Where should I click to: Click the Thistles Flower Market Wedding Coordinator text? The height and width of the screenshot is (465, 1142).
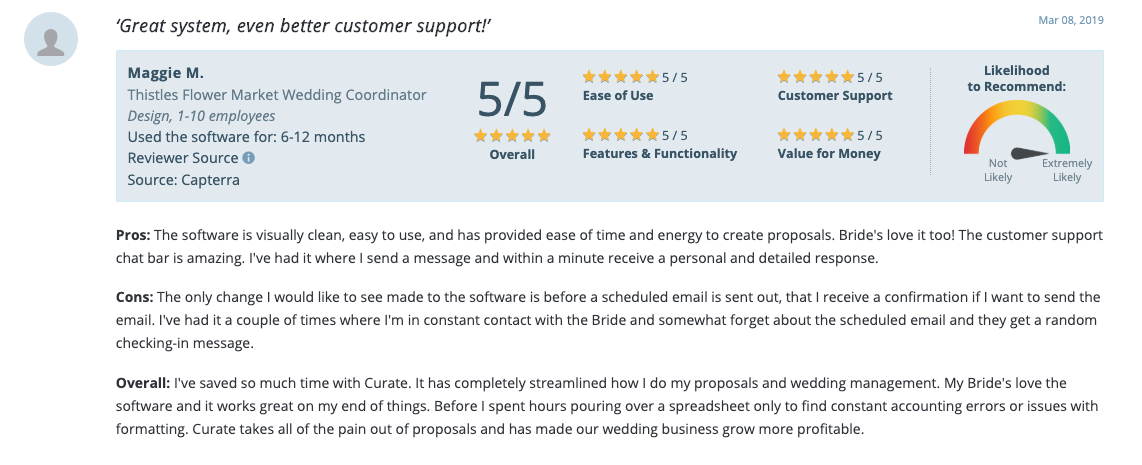click(x=277, y=95)
